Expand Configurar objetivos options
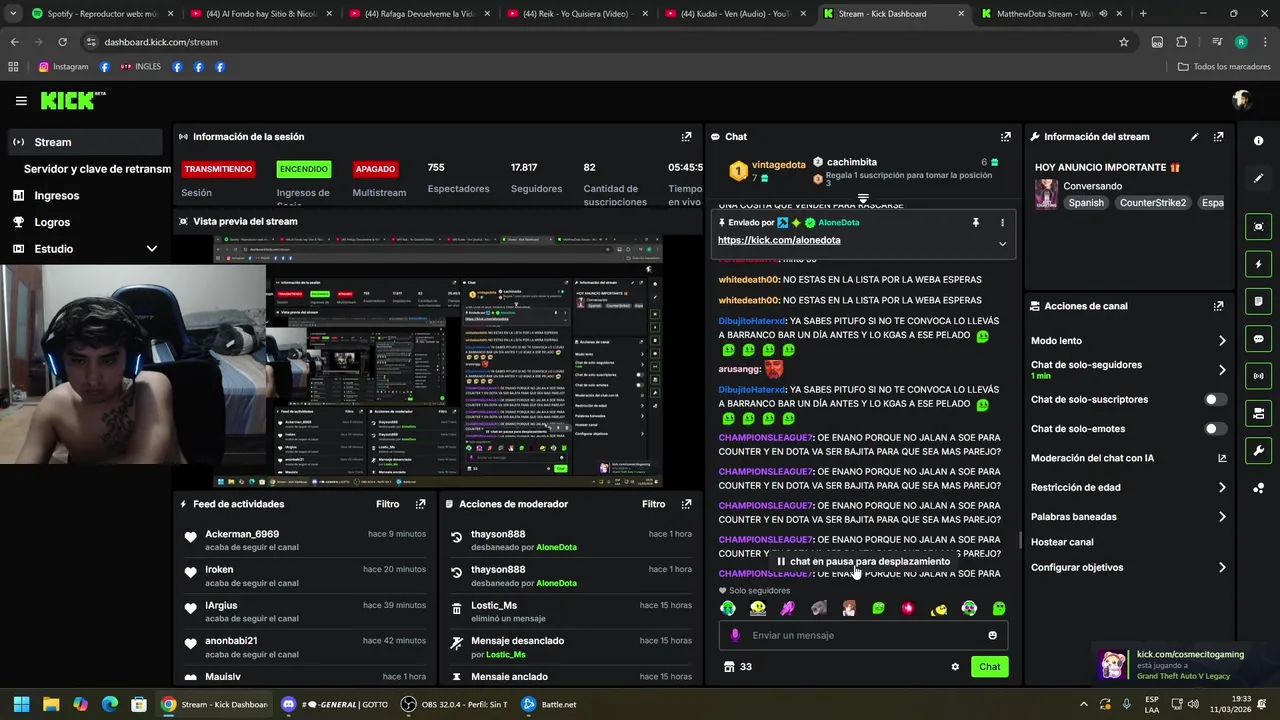The image size is (1280, 720). pyautogui.click(x=1222, y=568)
